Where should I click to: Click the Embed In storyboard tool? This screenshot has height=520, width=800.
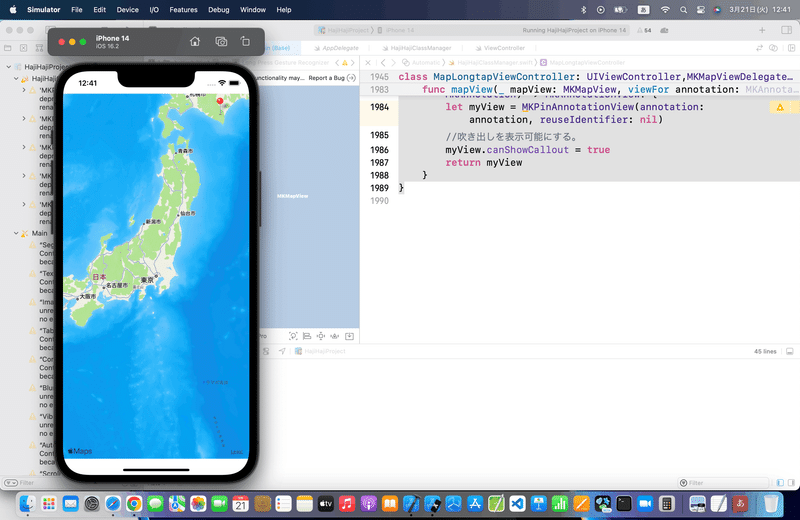tap(349, 336)
